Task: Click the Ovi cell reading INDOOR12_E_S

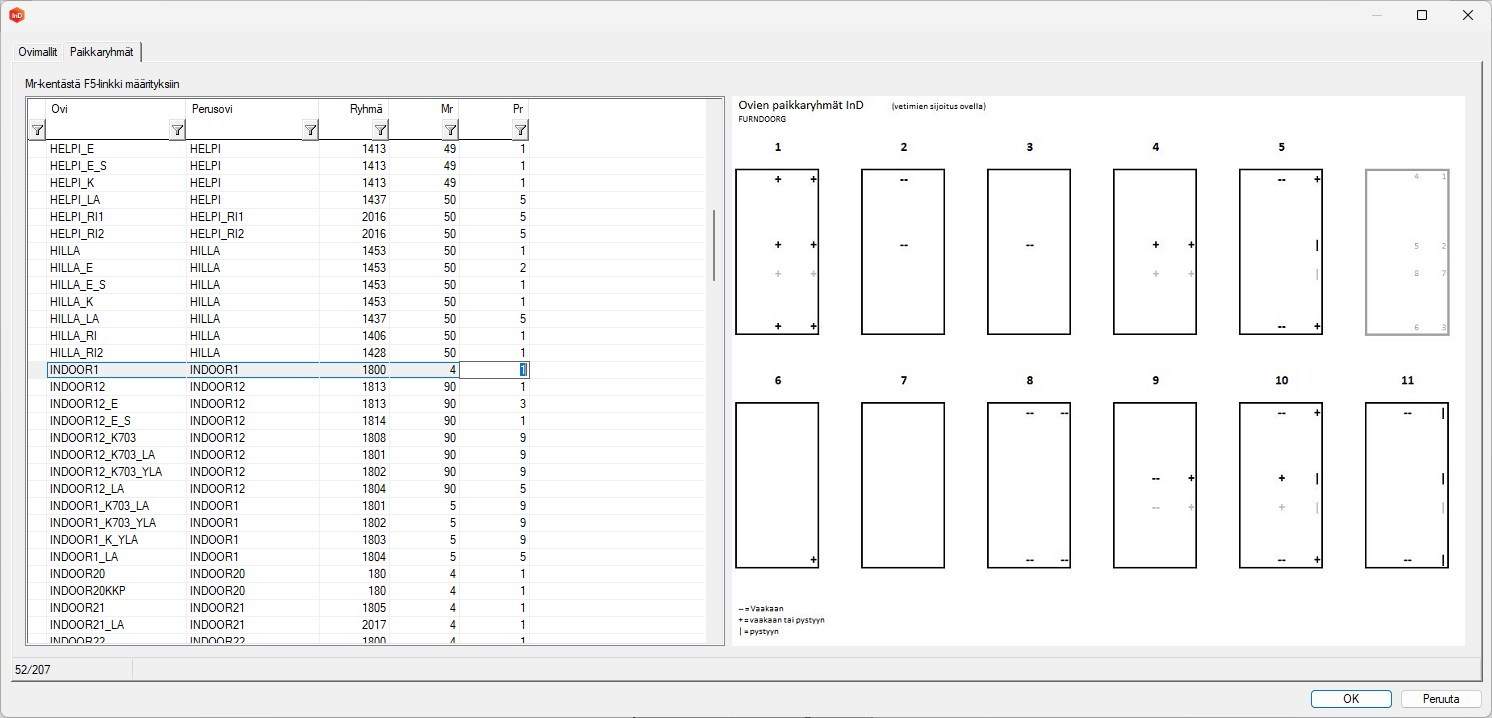Action: pyautogui.click(x=117, y=421)
